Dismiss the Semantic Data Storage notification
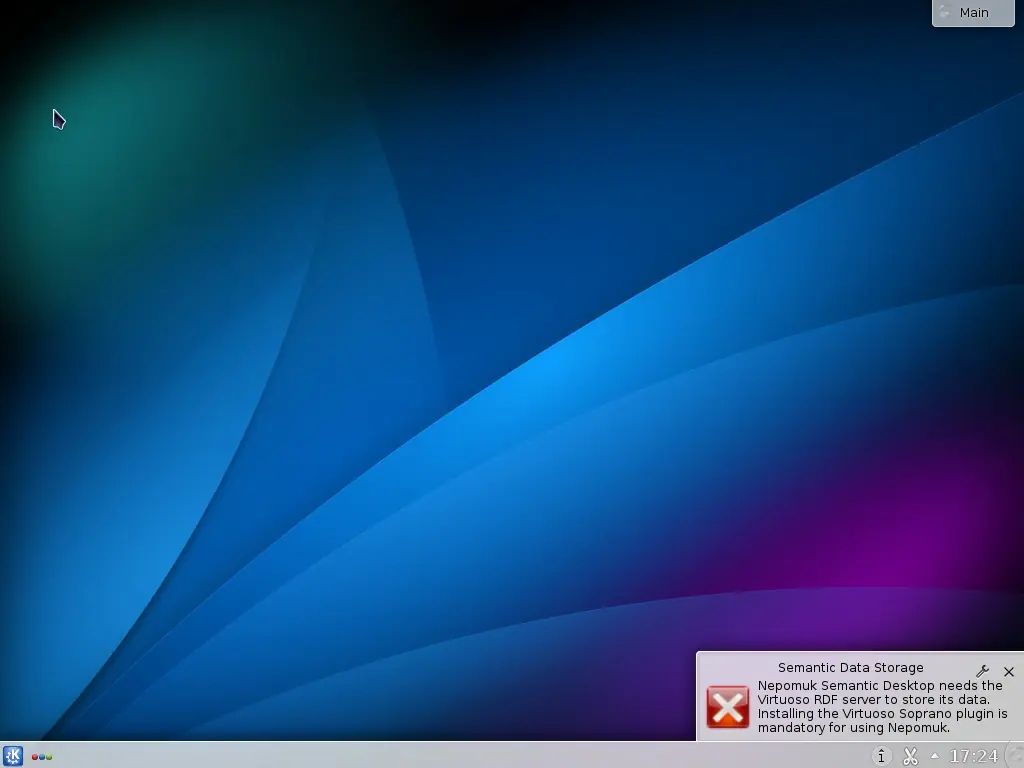Image resolution: width=1024 pixels, height=768 pixels. click(x=1009, y=671)
